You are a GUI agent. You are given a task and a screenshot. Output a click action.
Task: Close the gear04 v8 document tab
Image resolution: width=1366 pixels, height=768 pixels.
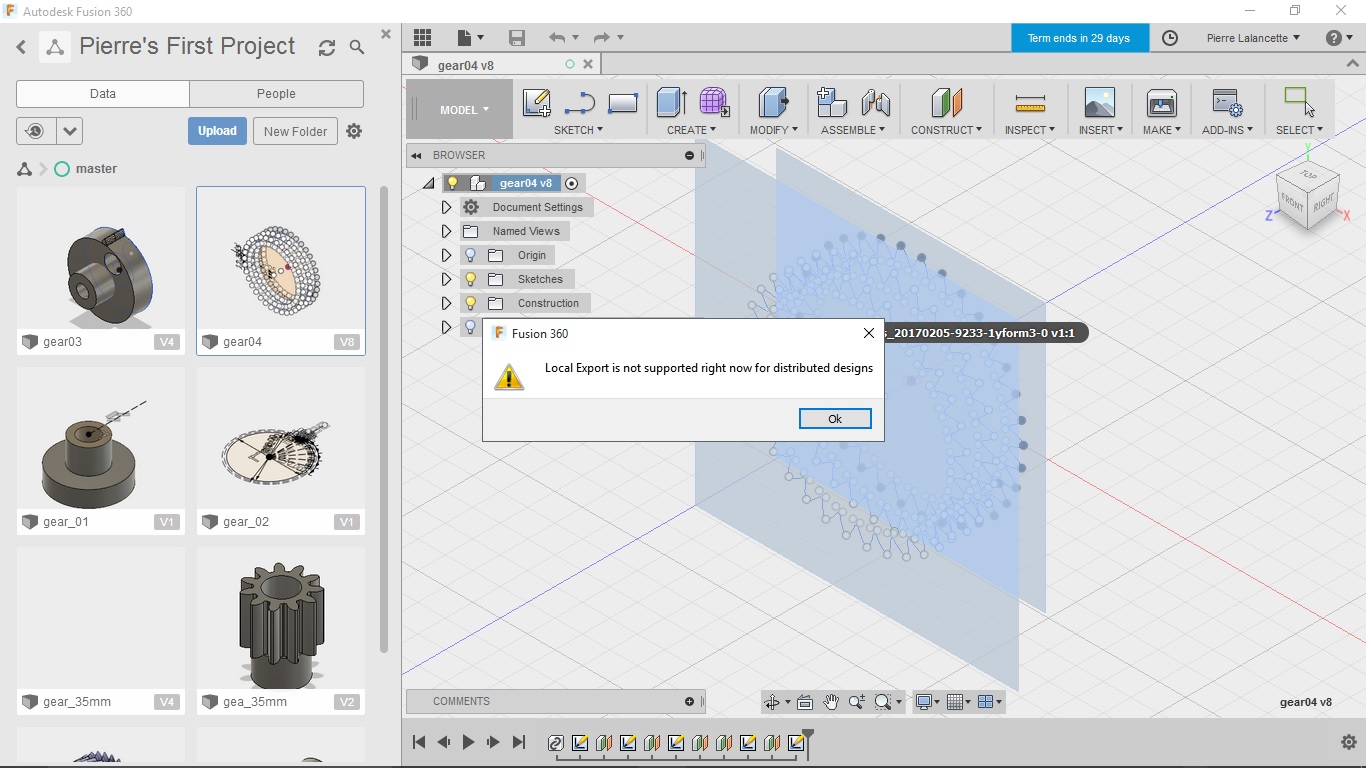click(588, 64)
